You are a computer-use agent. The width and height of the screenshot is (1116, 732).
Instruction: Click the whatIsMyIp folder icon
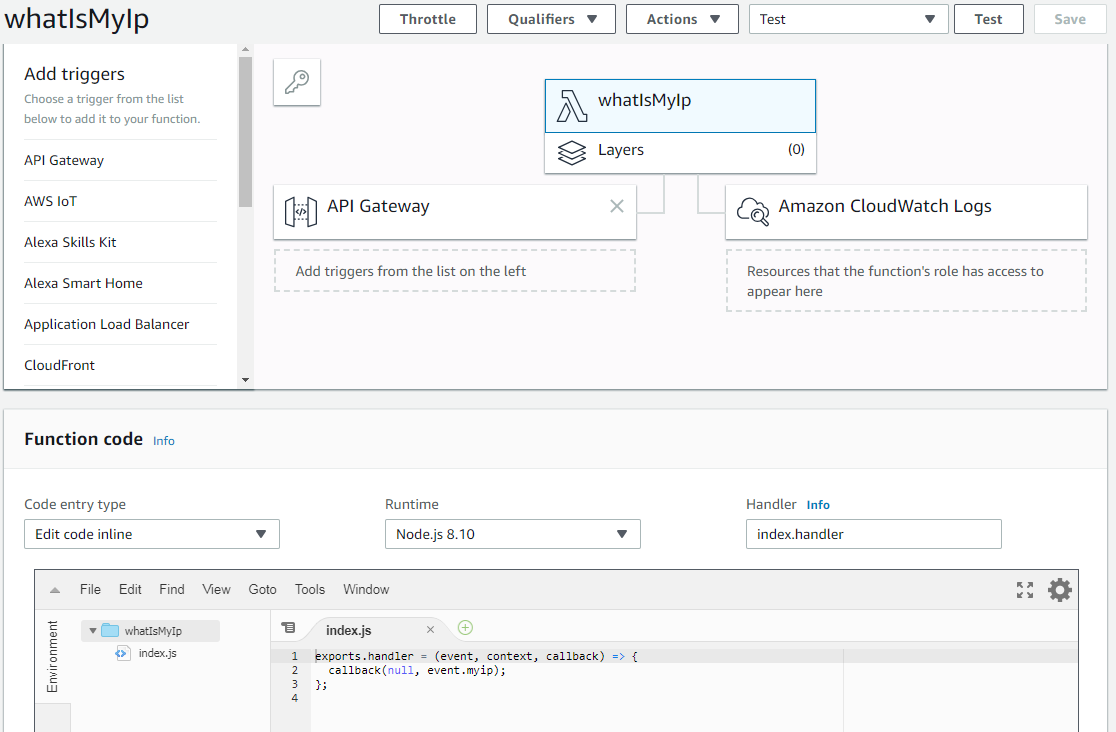(110, 630)
